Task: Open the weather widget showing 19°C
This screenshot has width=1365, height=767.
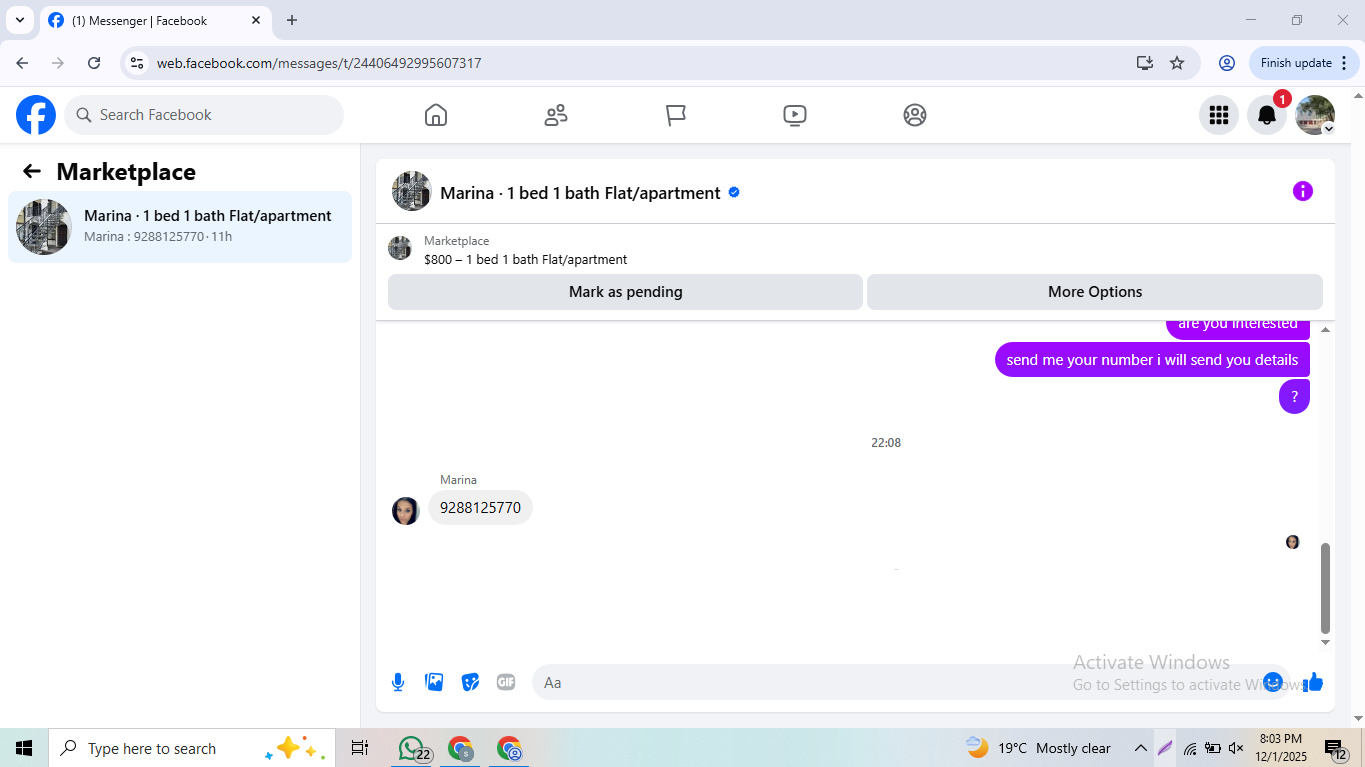Action: [x=1038, y=748]
